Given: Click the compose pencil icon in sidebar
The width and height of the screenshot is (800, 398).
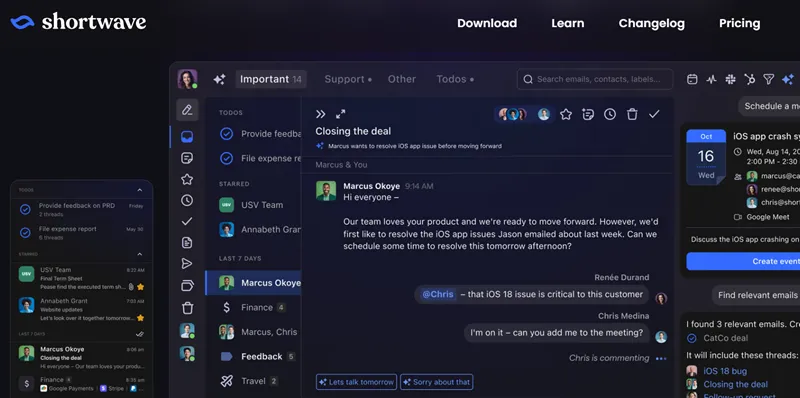Looking at the screenshot, I should coord(187,110).
